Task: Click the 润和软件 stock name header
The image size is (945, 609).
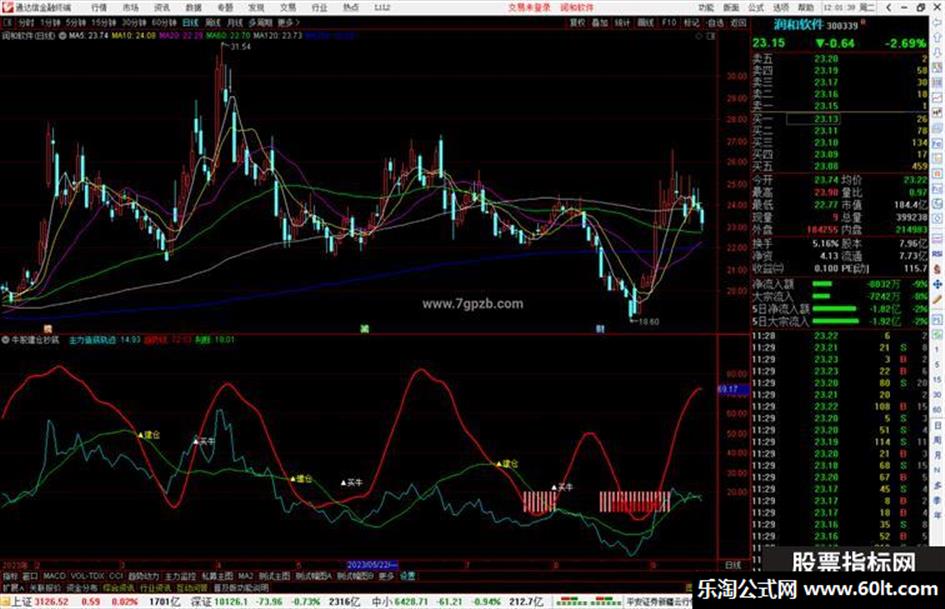Action: (x=798, y=25)
